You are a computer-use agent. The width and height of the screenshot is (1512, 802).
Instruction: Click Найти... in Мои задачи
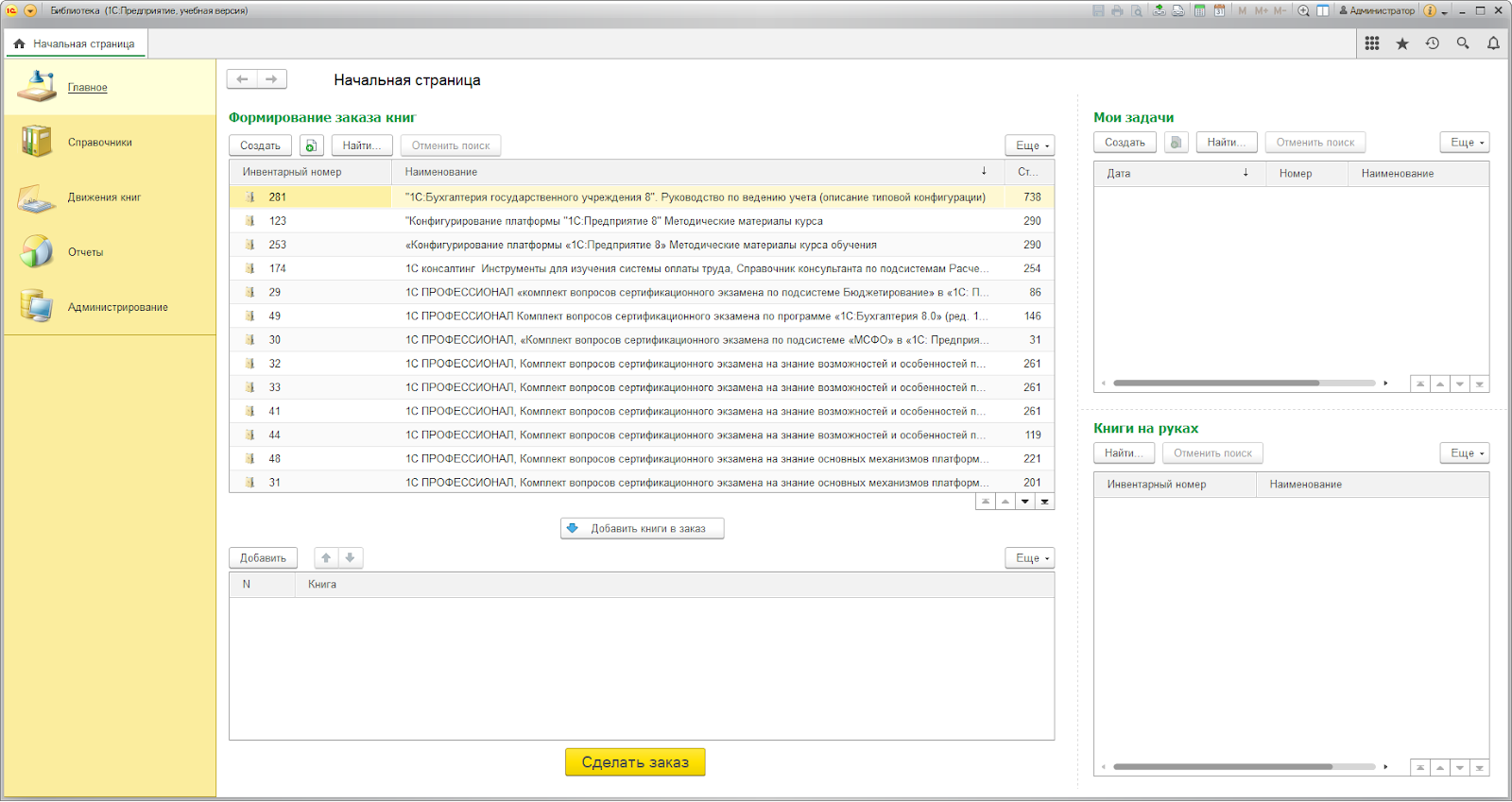tap(1227, 143)
